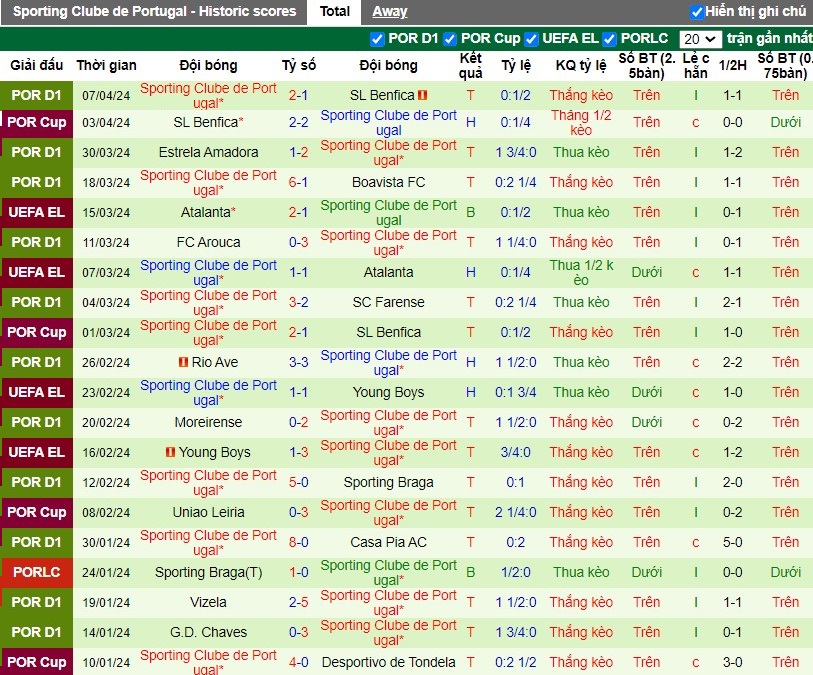
Task: Click 'Thua 1/2 kèo' result on 07/03/24
Action: [581, 273]
